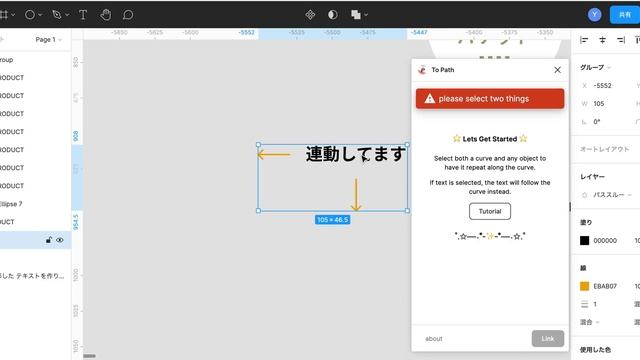Open the shape tools dropdown arrow
This screenshot has height=360, width=640.
40,15
